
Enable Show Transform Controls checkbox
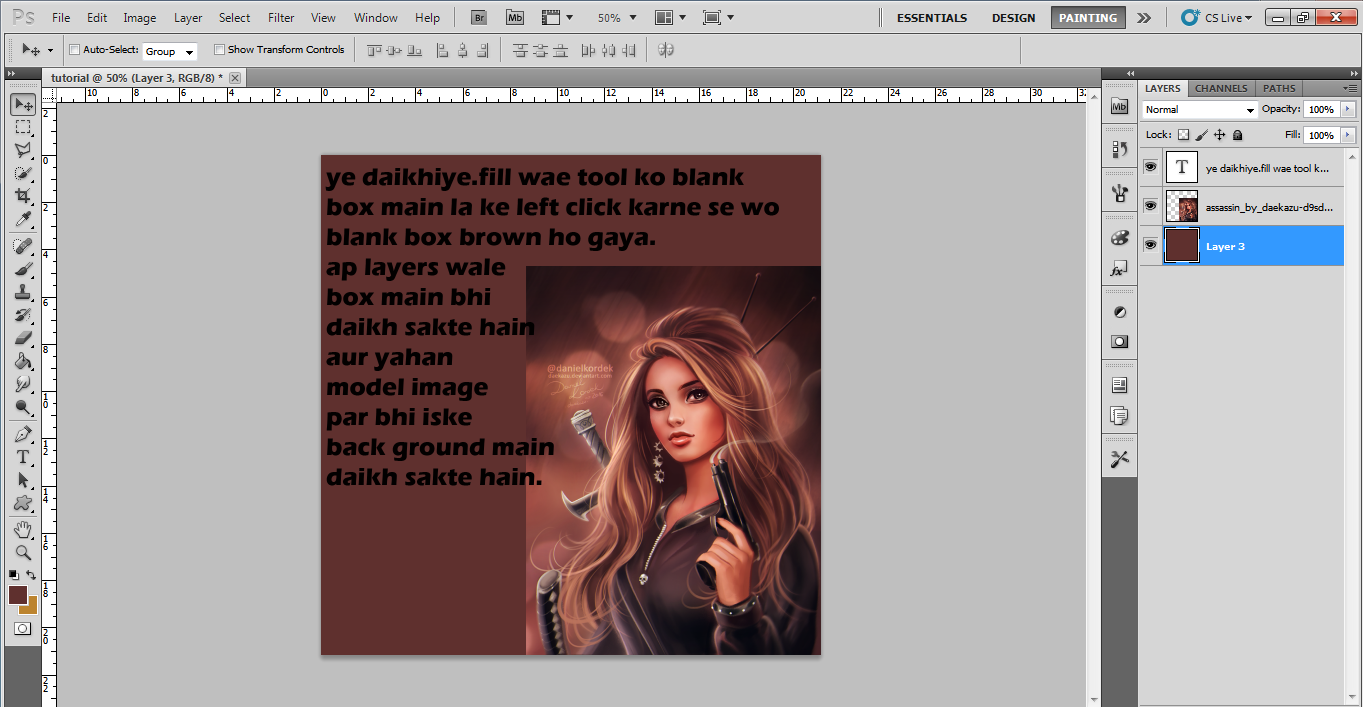(219, 49)
